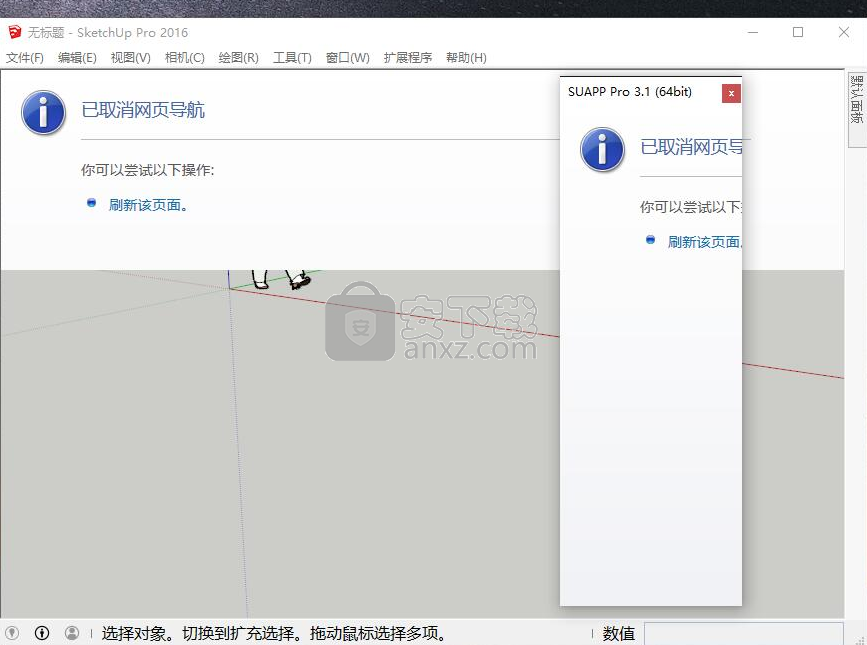Open the 帮助(H) menu
The height and width of the screenshot is (645, 867).
(x=466, y=57)
